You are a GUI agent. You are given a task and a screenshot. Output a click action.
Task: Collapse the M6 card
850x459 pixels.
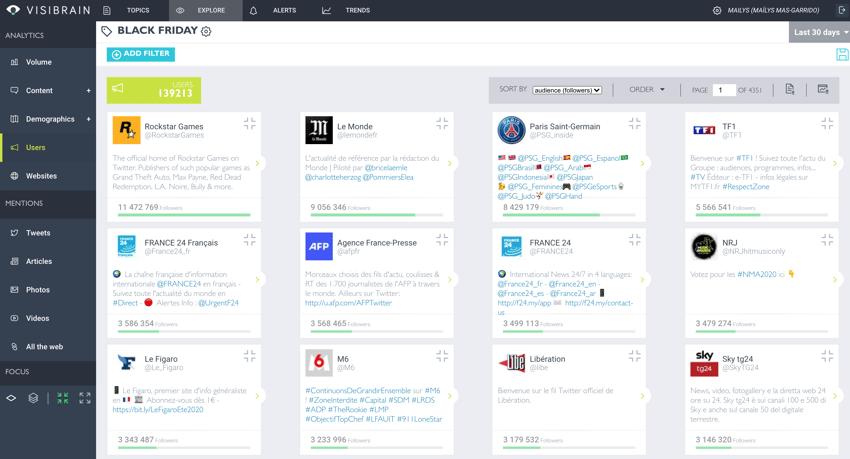442,356
